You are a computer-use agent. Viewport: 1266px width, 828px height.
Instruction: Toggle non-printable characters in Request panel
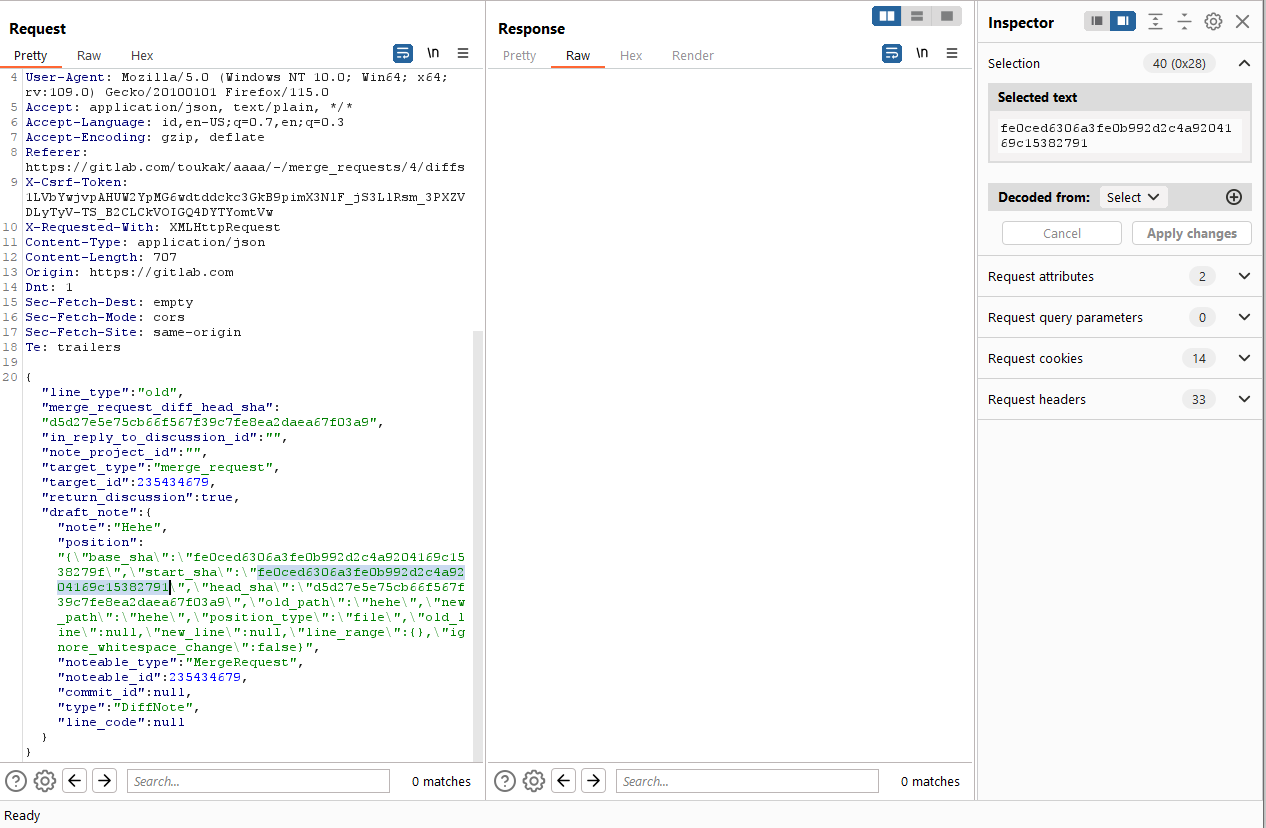[433, 53]
